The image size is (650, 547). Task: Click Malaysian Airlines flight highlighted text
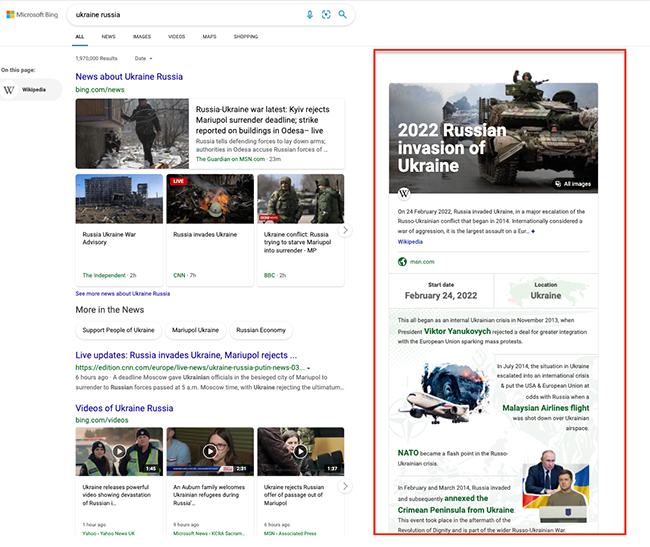[546, 408]
